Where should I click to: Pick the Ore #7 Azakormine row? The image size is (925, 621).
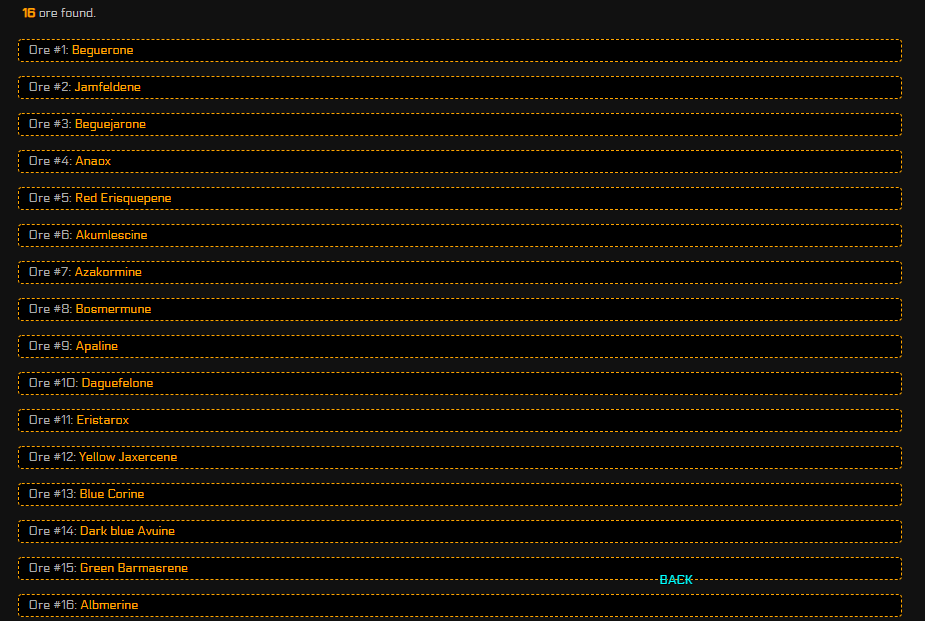pos(460,272)
